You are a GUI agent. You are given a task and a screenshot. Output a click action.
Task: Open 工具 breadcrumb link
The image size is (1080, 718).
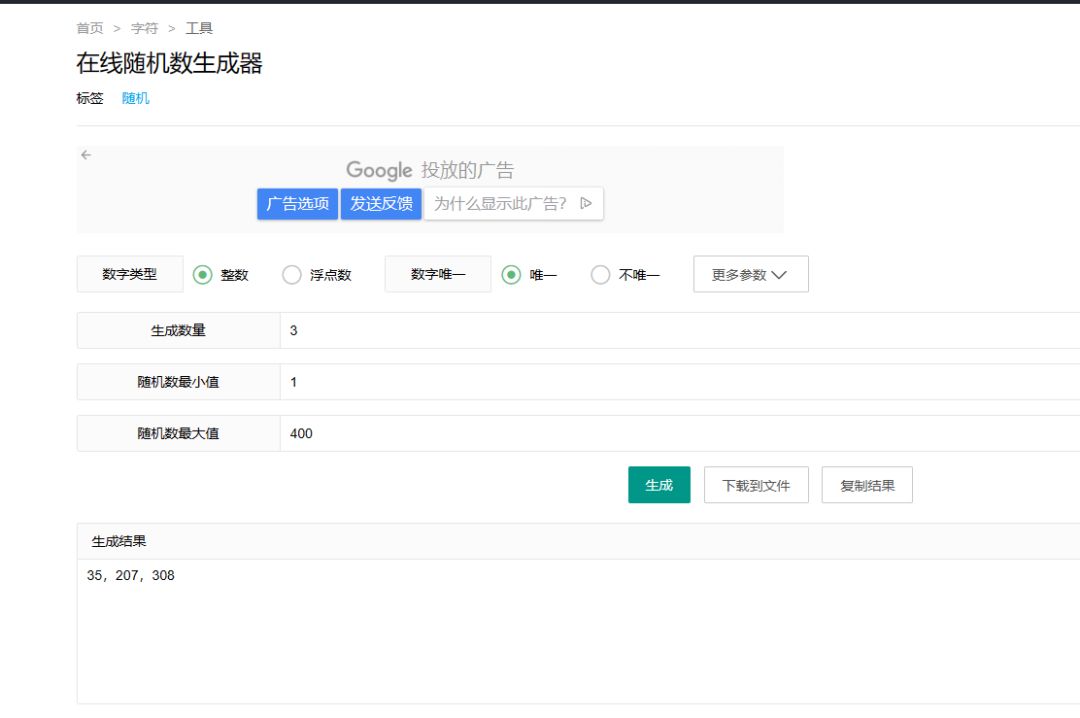(x=199, y=28)
